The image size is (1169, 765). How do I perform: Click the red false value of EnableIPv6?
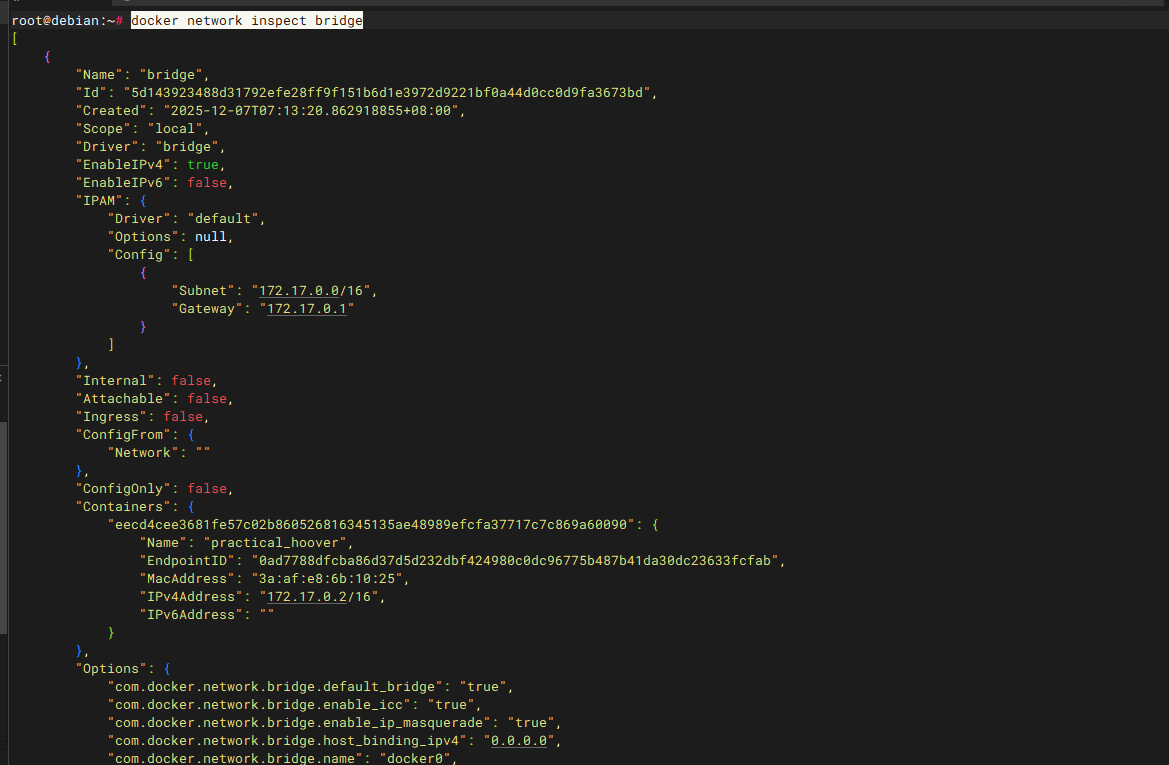click(x=208, y=183)
